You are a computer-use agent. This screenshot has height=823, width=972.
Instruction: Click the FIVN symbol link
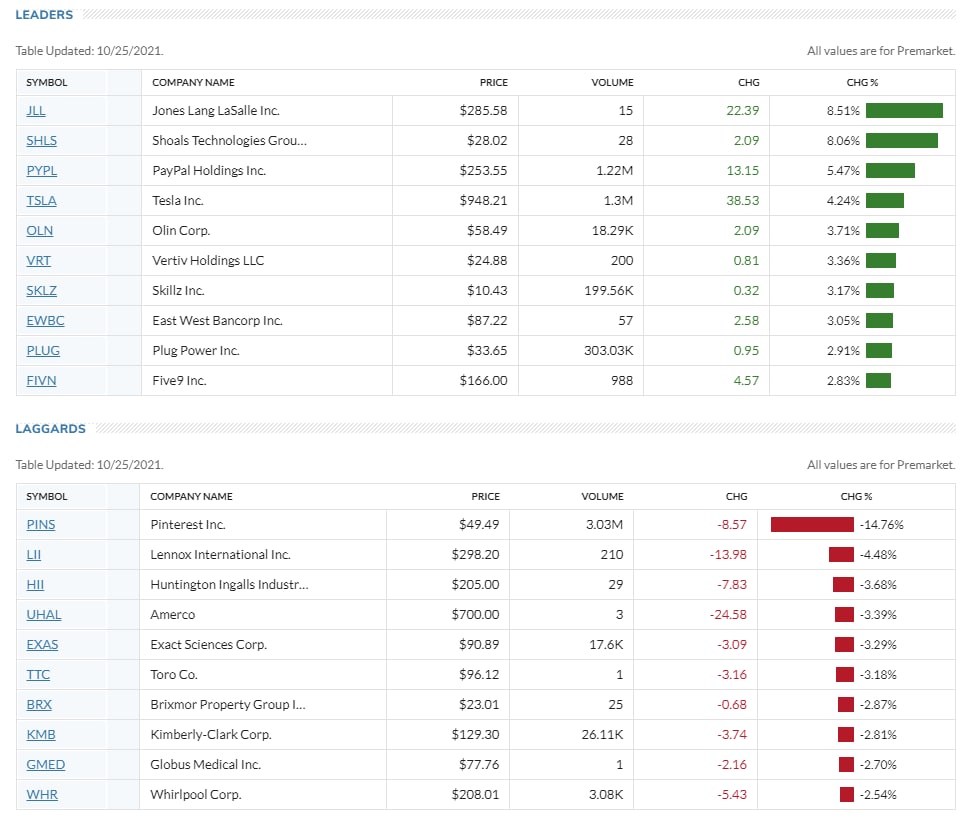[41, 381]
